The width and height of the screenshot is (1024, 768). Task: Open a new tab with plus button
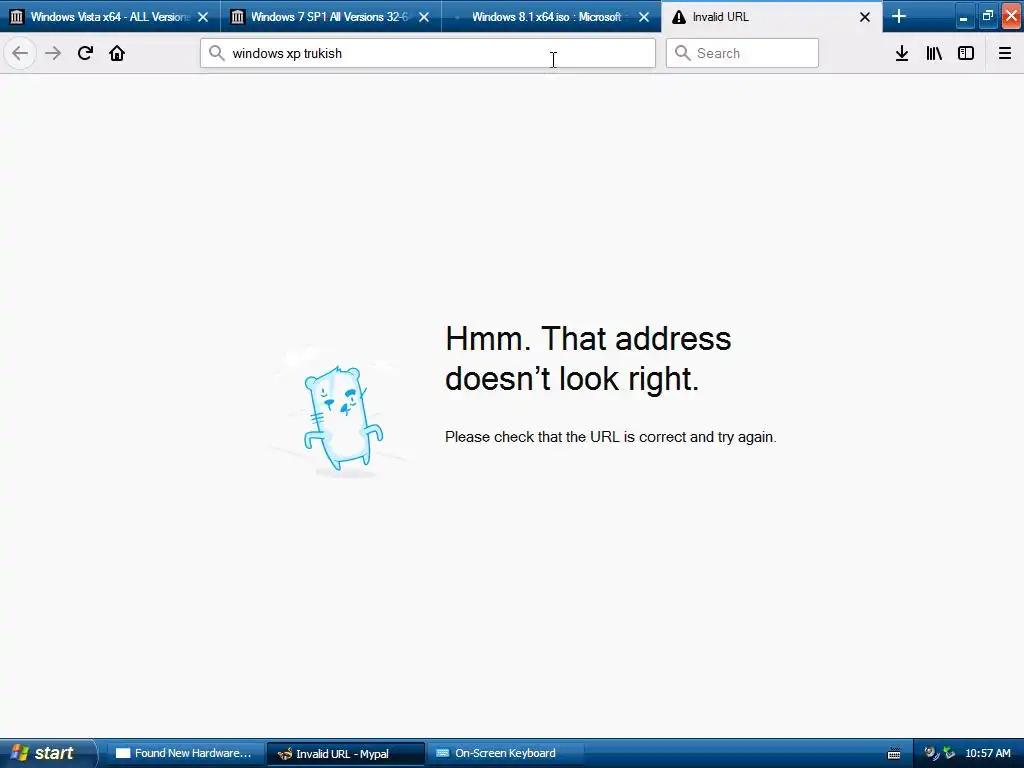(899, 16)
